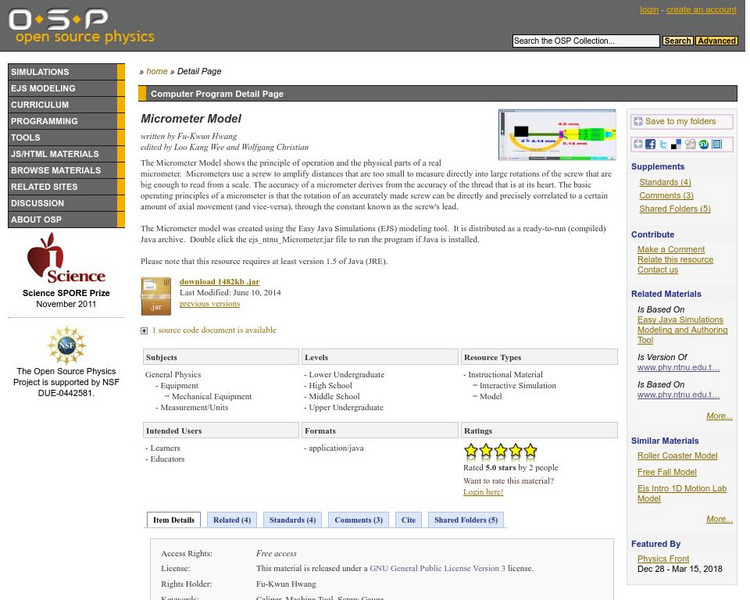Open GNU General Public License Version 3 link
Screen dimensions: 750x600
point(437,568)
